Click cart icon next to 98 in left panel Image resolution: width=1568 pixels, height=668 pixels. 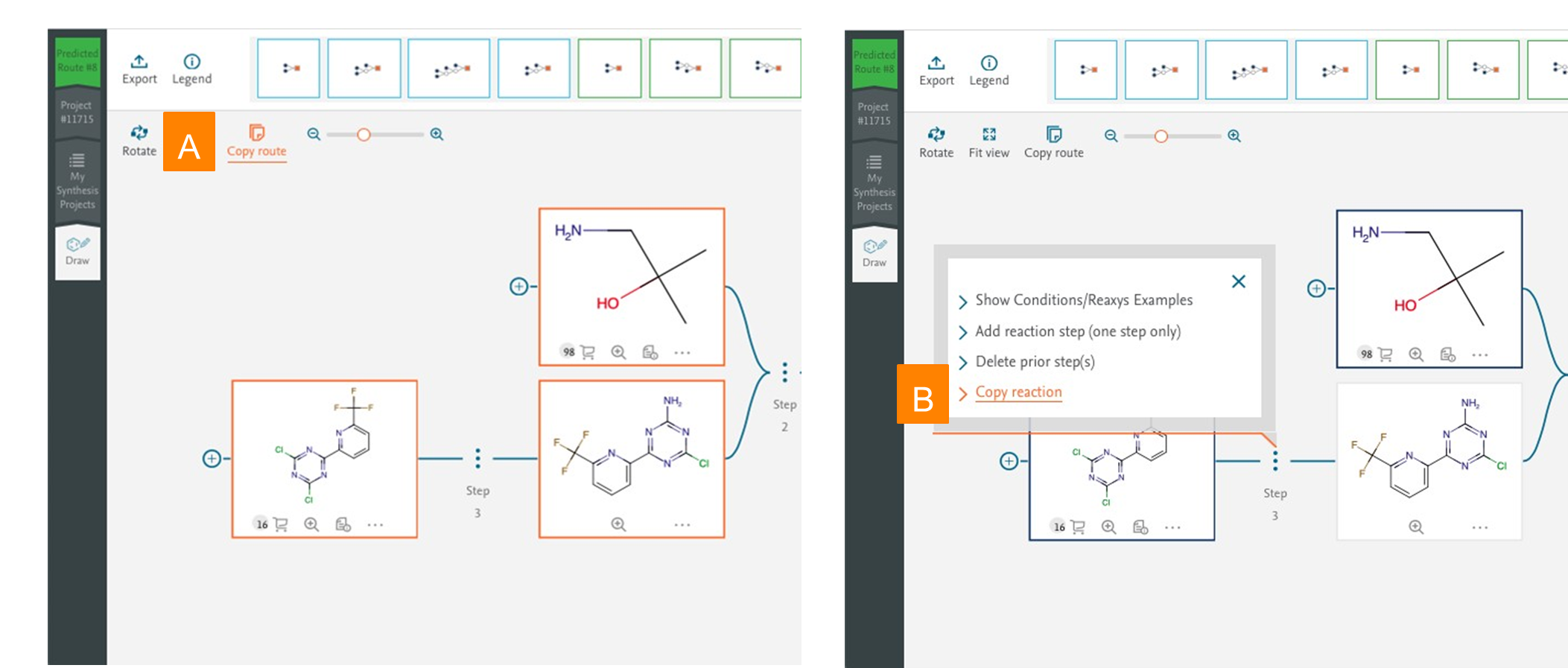coord(588,352)
